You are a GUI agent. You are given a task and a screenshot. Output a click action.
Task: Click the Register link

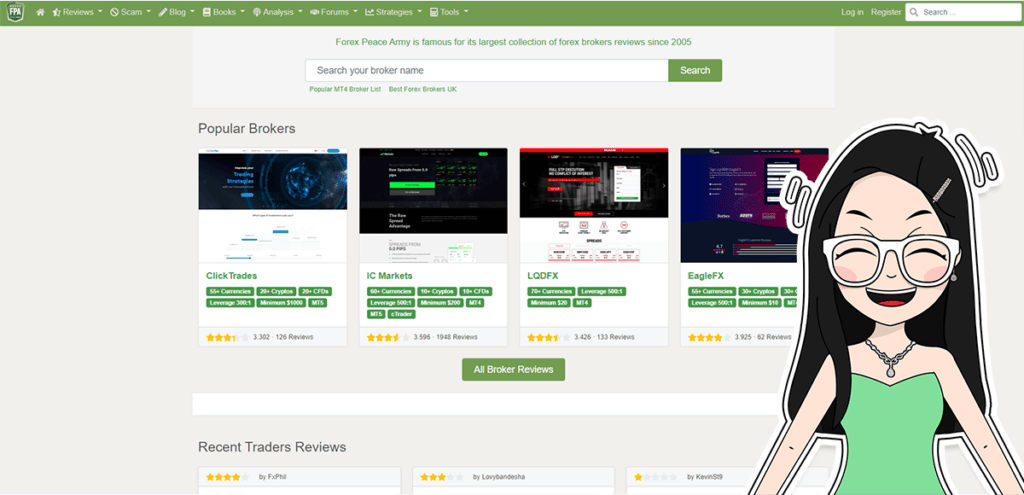[886, 12]
